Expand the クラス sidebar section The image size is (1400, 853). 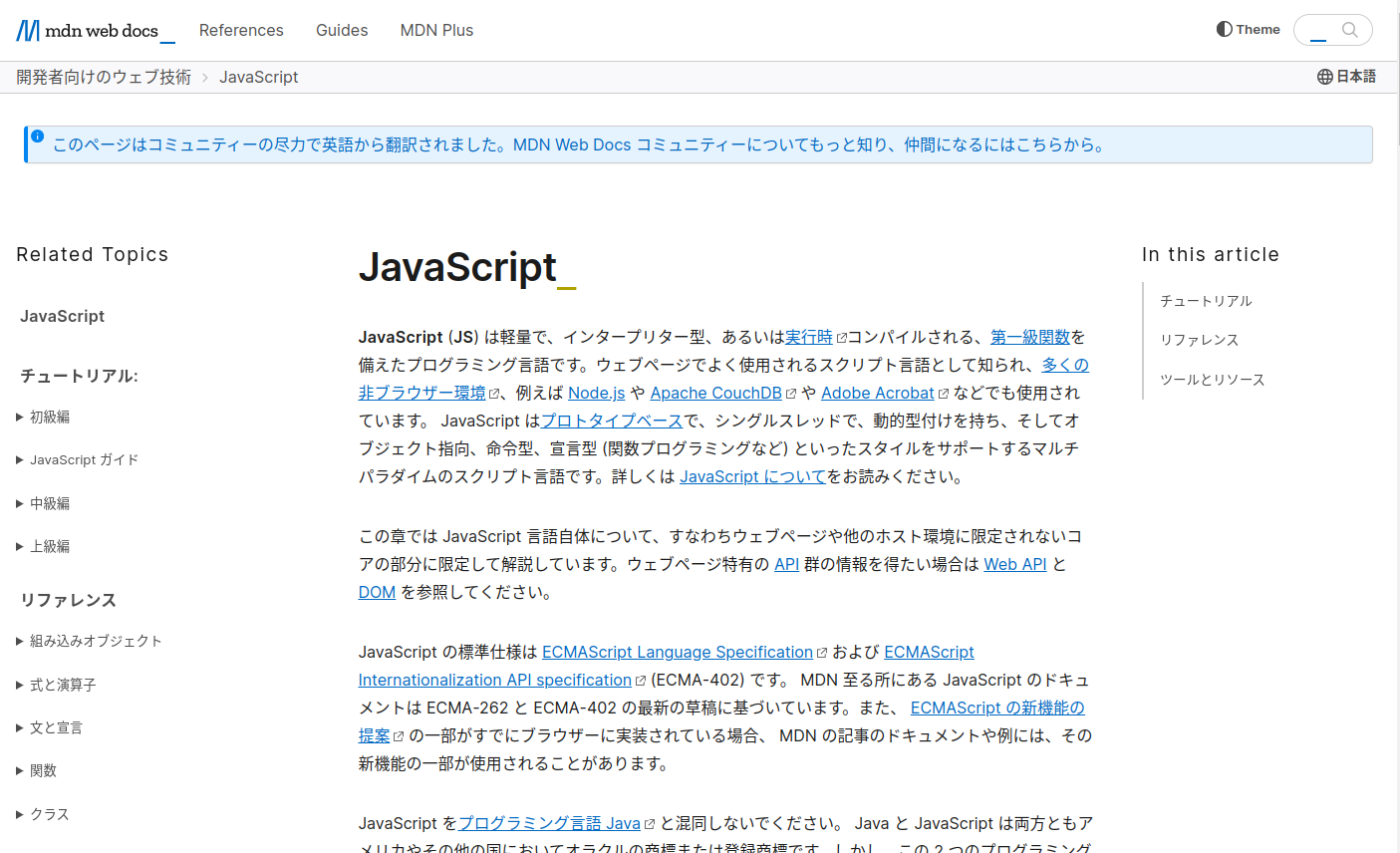(43, 814)
